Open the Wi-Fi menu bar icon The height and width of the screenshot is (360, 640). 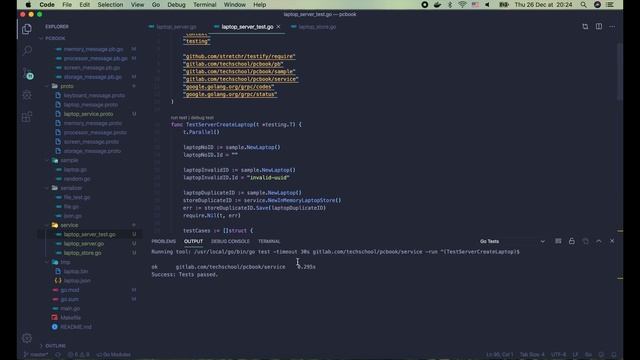462,4
